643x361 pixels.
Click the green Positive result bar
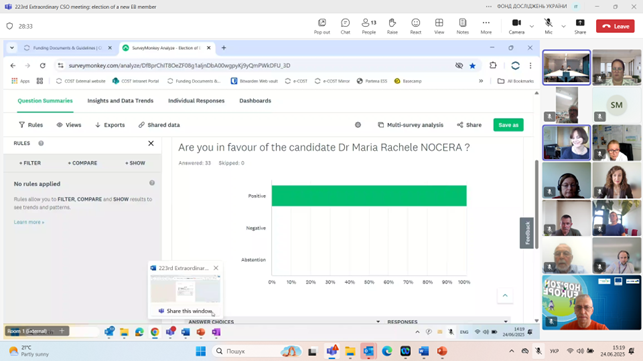coord(369,196)
